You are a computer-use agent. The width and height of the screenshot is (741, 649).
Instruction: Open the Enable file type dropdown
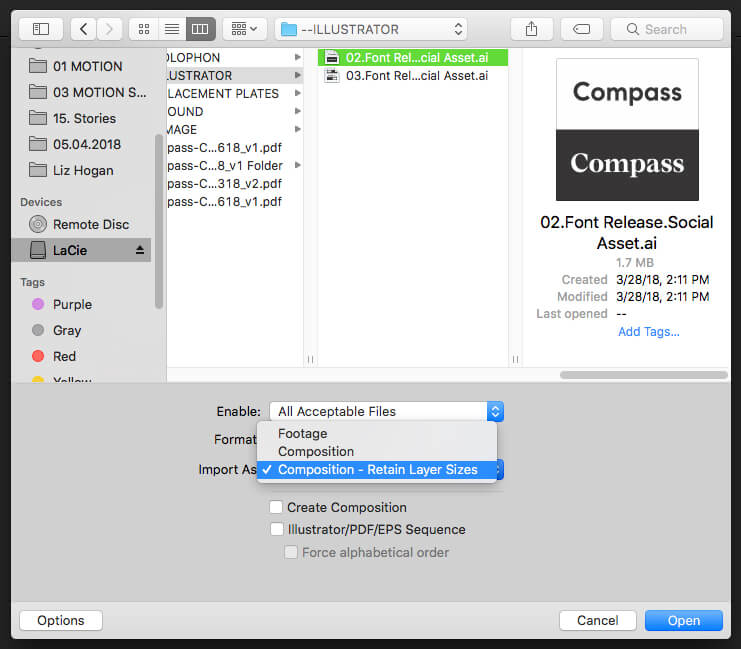(386, 411)
